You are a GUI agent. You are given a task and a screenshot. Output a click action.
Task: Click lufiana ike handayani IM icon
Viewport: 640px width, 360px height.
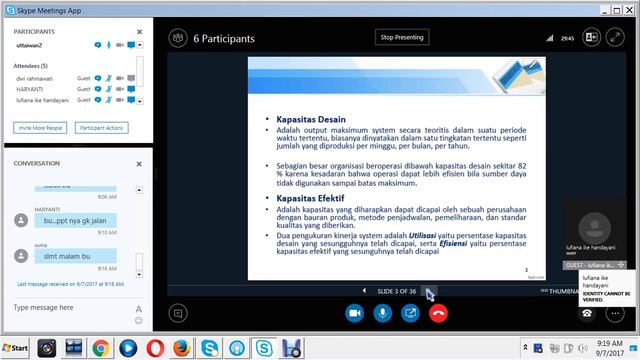pyautogui.click(x=98, y=100)
